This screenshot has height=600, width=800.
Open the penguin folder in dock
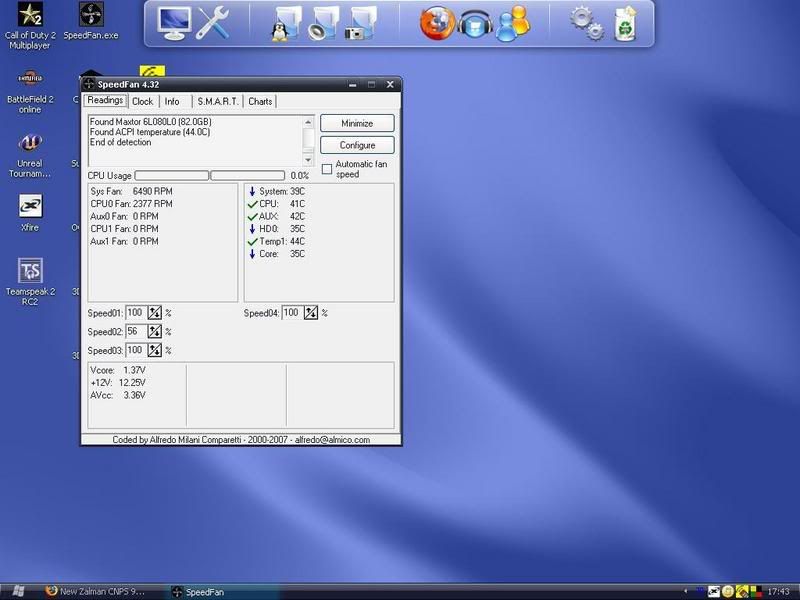pos(282,23)
